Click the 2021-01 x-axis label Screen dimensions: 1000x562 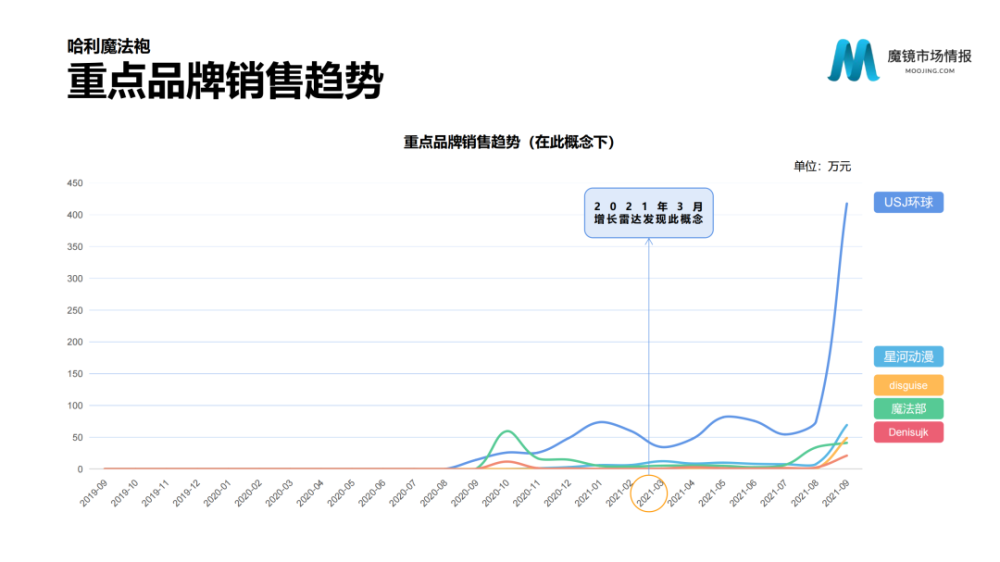coord(589,493)
